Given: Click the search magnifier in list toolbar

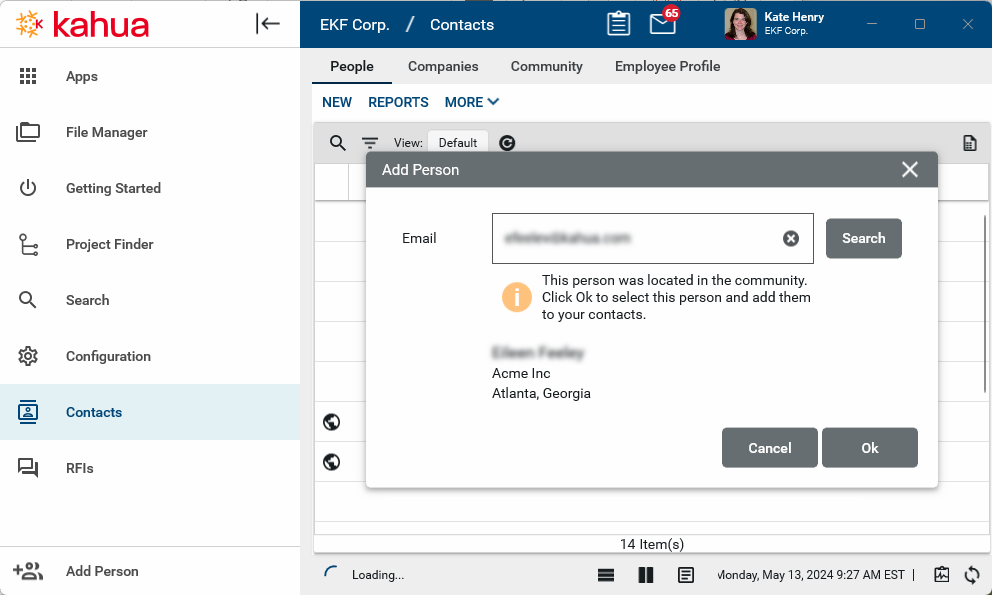Looking at the screenshot, I should [338, 143].
